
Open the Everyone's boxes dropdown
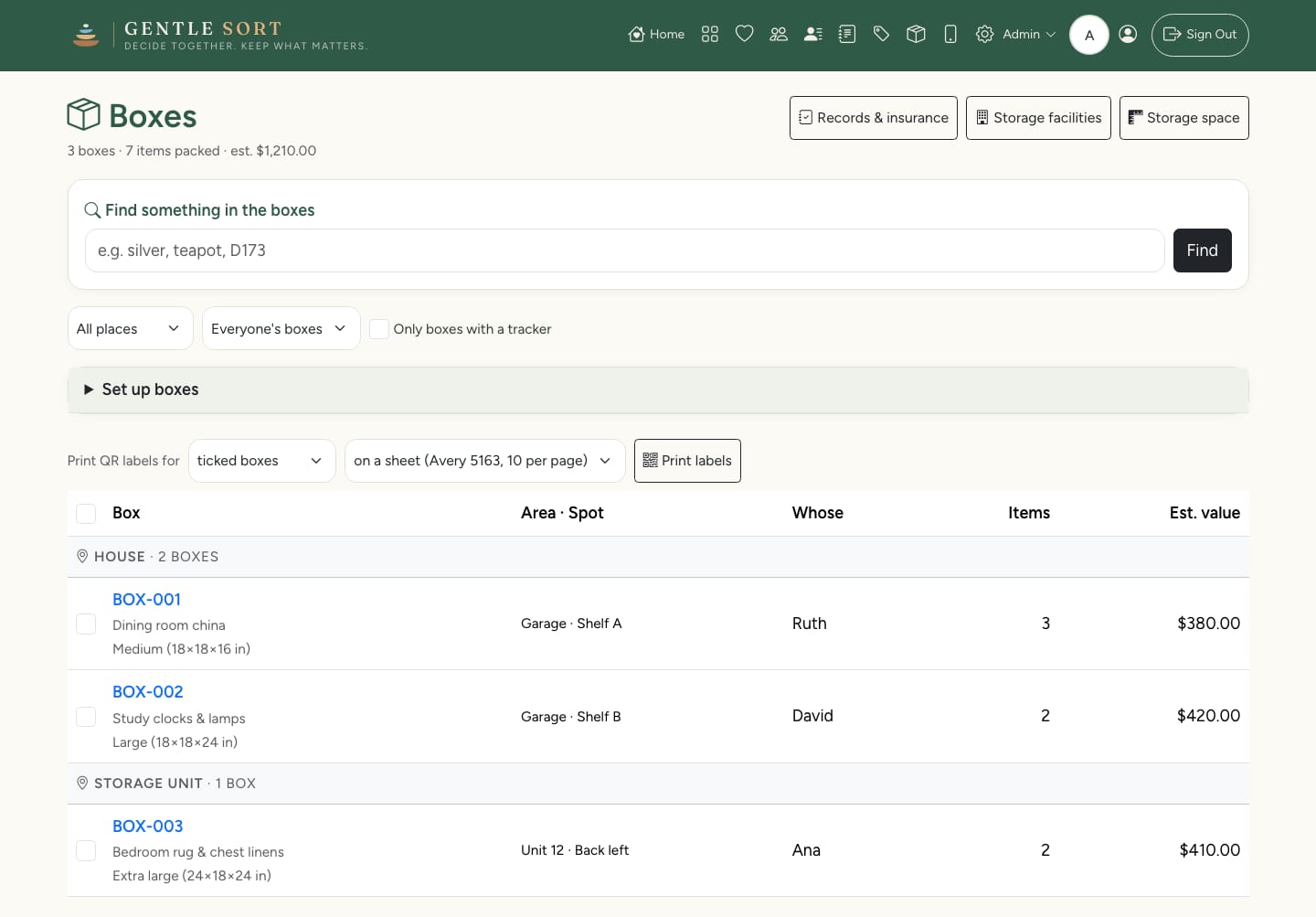click(281, 328)
